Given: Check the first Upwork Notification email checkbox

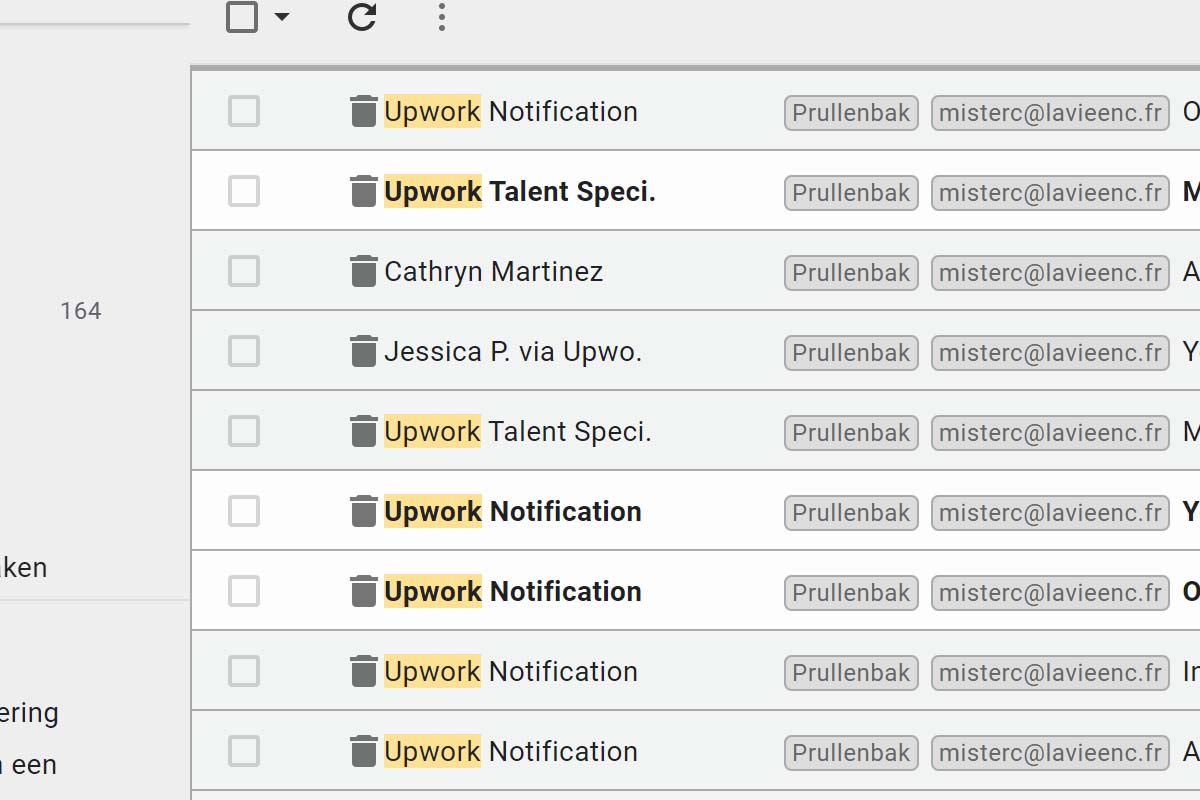Looking at the screenshot, I should 244,111.
